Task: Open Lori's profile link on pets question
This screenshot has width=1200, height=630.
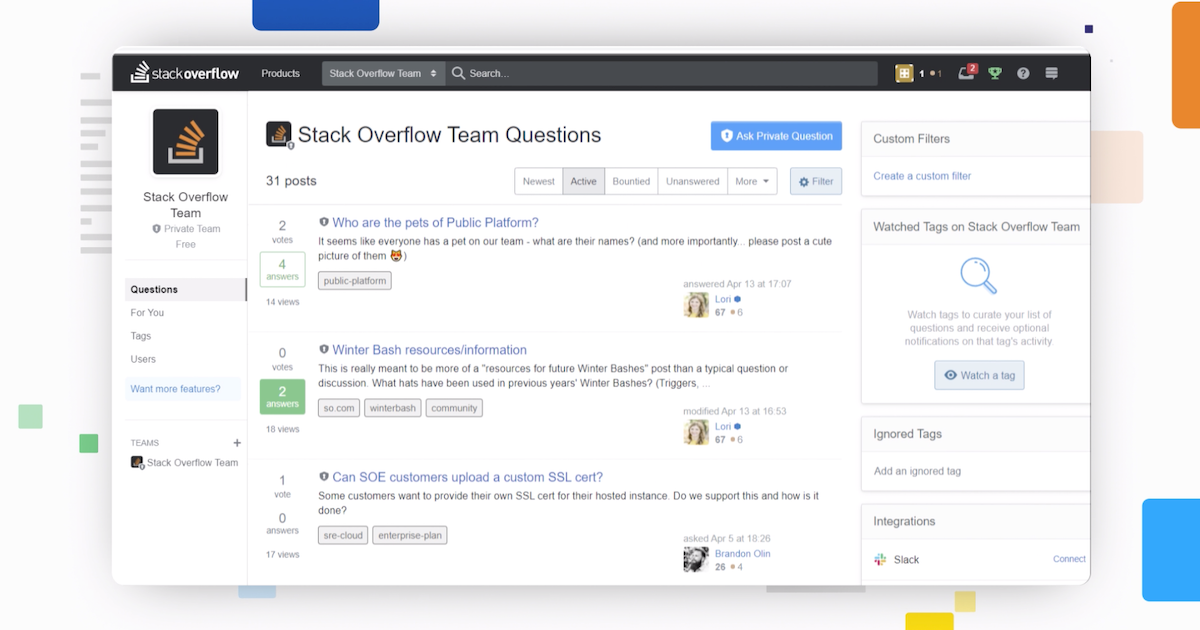Action: [723, 299]
